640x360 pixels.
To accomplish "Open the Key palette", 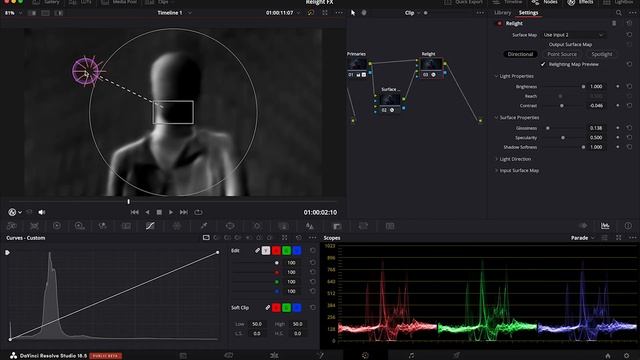I will click(337, 226).
